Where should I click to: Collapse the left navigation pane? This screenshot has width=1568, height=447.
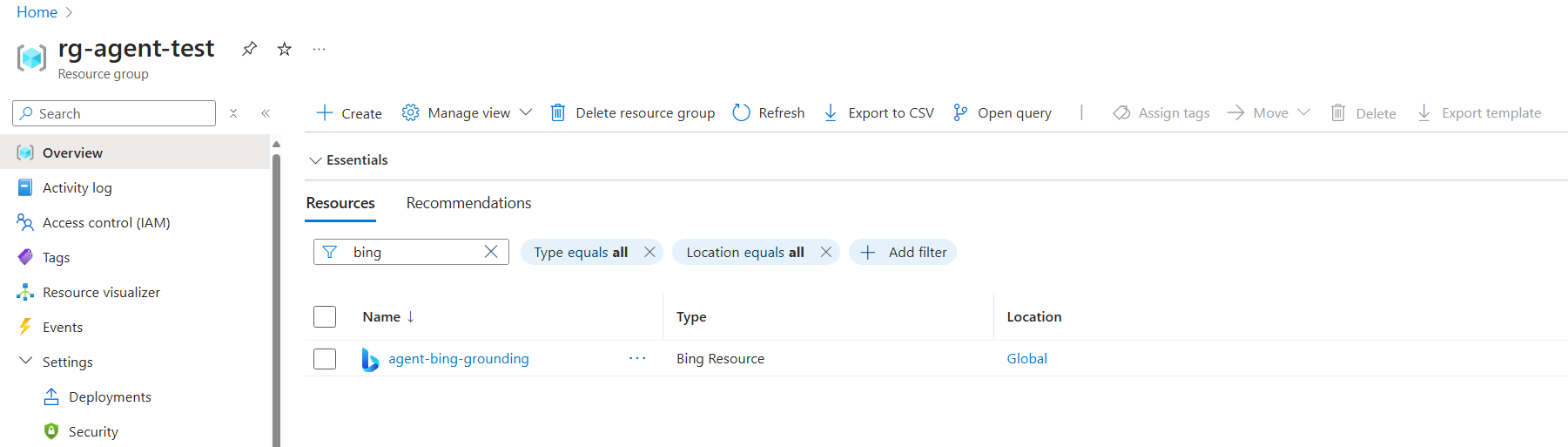(266, 113)
